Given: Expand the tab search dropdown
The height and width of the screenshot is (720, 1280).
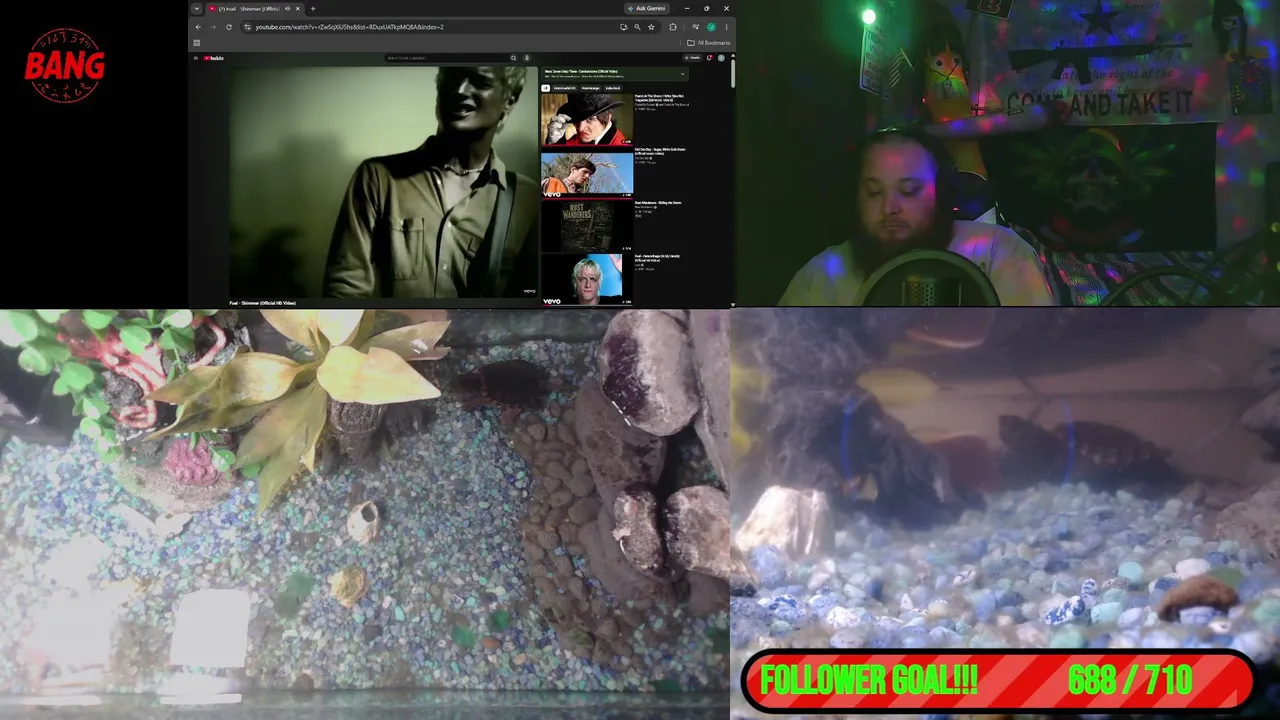Looking at the screenshot, I should coord(197,9).
